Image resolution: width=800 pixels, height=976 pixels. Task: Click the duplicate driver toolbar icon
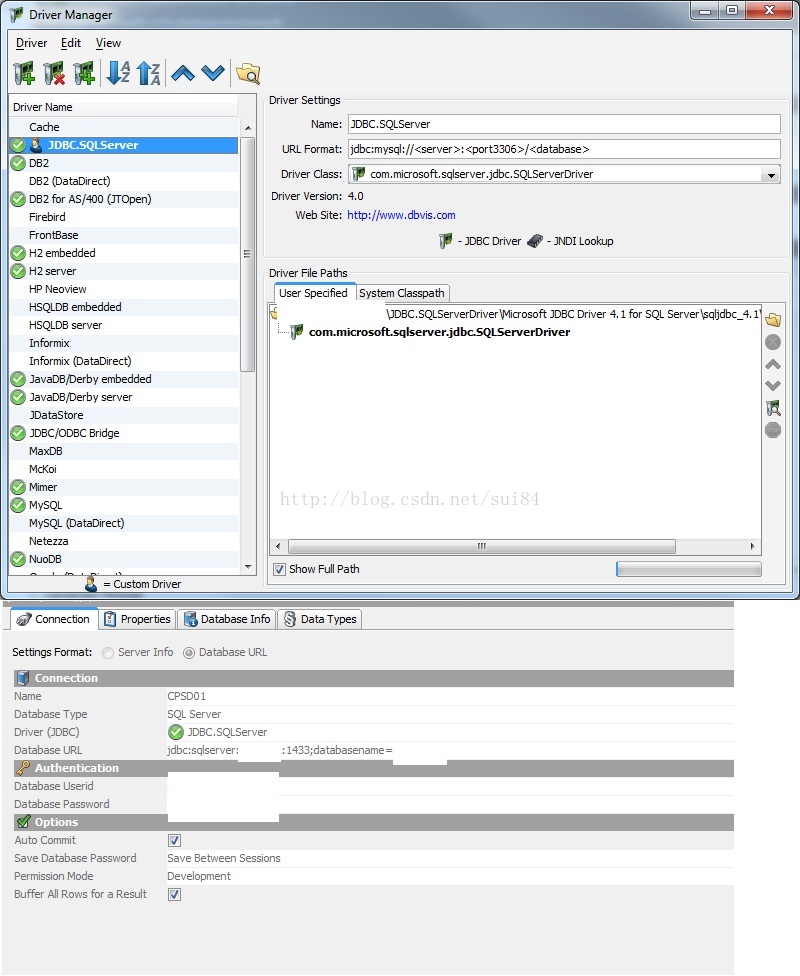[84, 73]
